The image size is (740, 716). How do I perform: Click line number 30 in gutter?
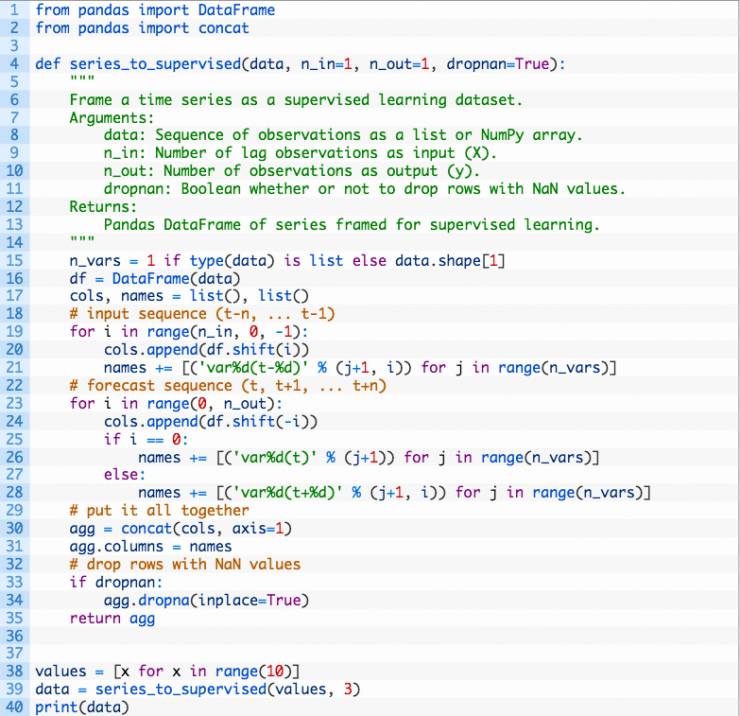tap(14, 529)
